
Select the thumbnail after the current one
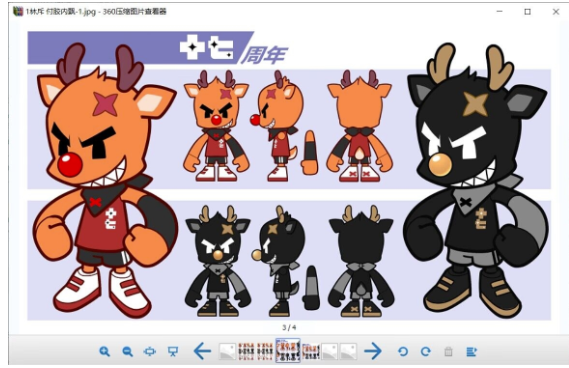point(311,351)
